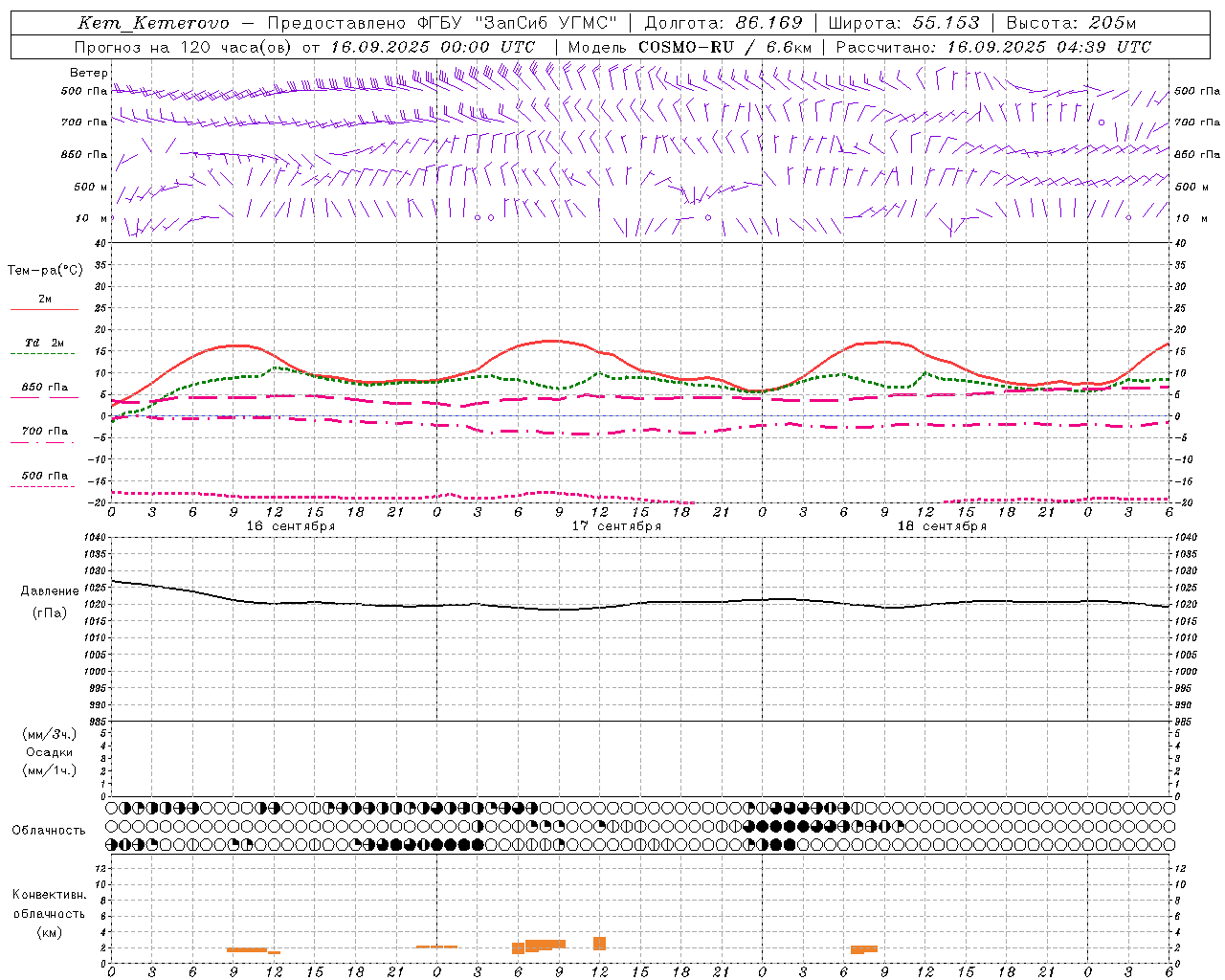Click the Облачность cloudiness label
The width and height of the screenshot is (1225, 980).
(49, 830)
